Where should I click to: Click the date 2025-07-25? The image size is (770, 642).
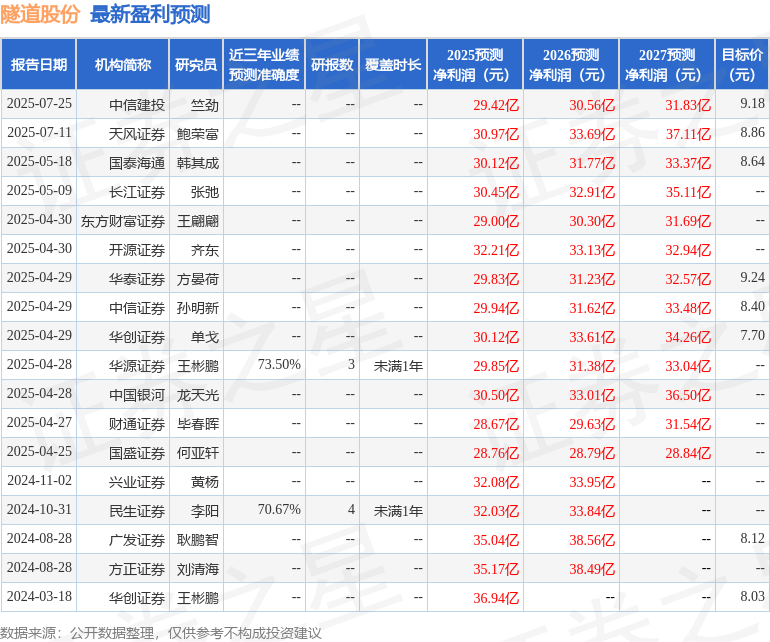coord(39,104)
